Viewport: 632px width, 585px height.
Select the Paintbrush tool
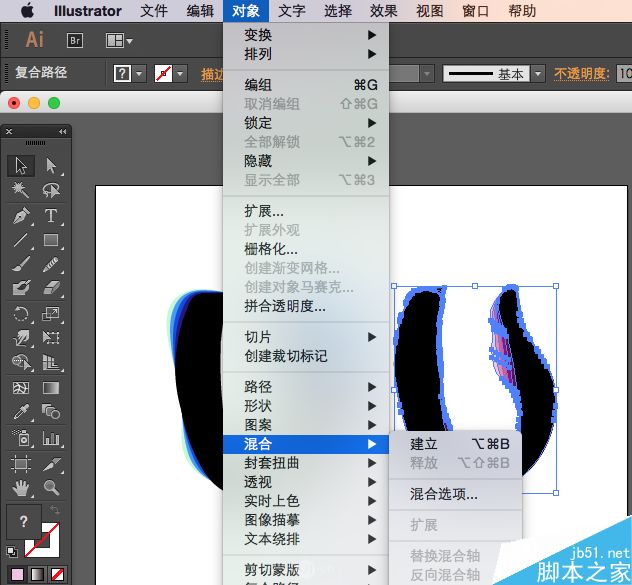21,264
